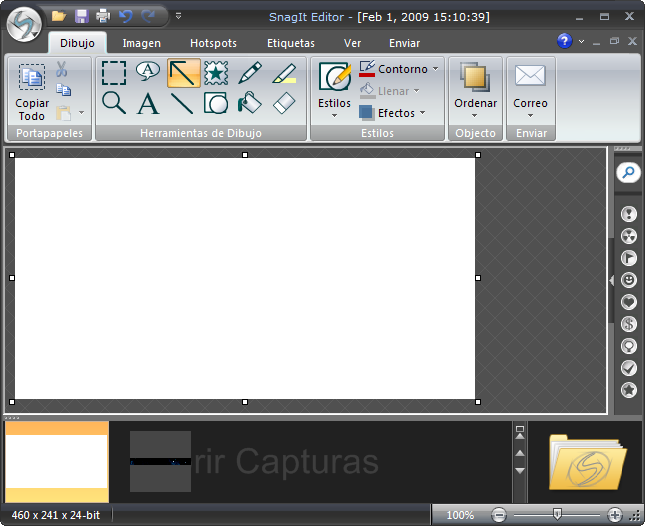Choose the Callout speech bubble tool
This screenshot has width=645, height=526.
point(148,72)
